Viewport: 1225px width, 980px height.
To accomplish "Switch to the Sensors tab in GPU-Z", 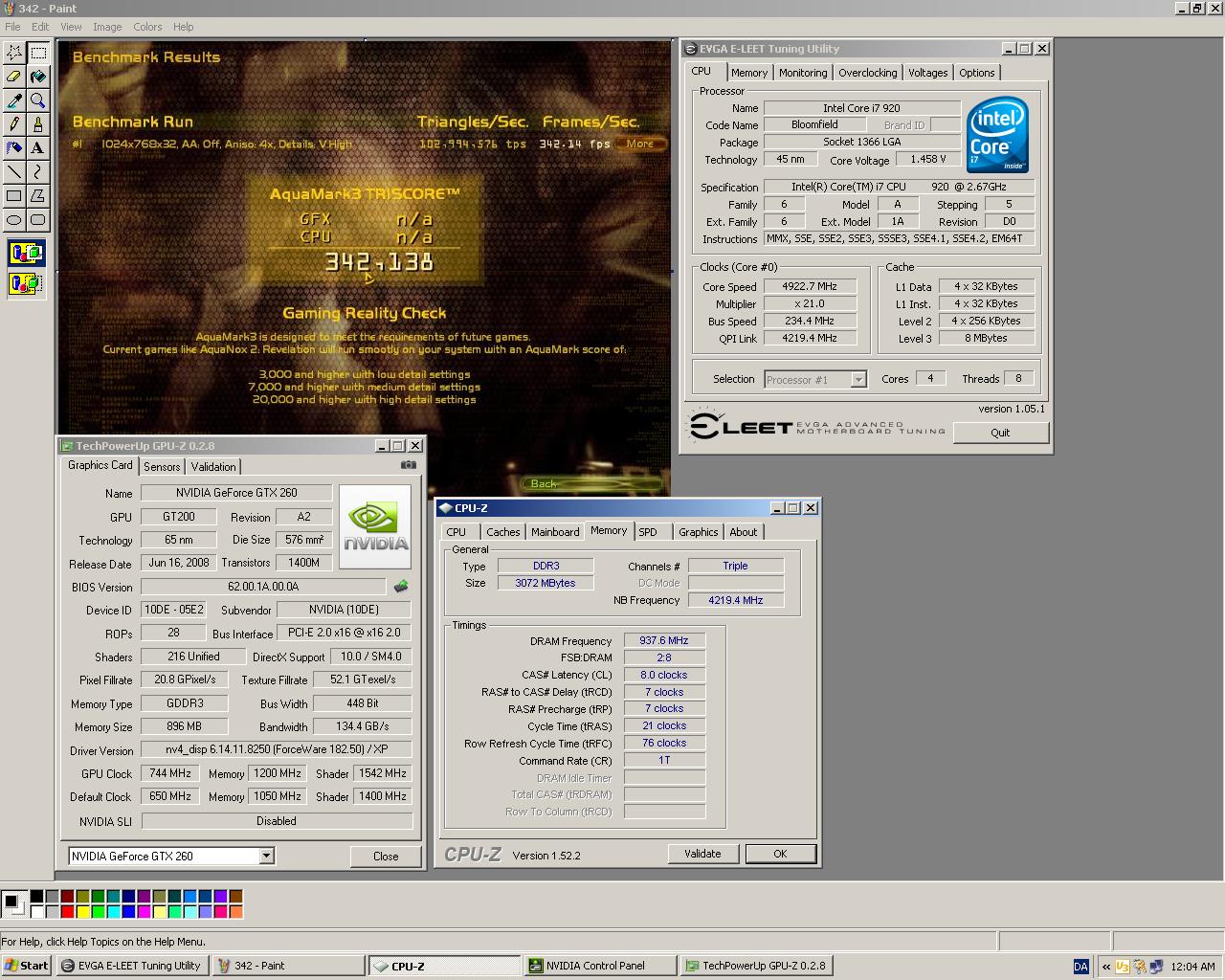I will [162, 467].
